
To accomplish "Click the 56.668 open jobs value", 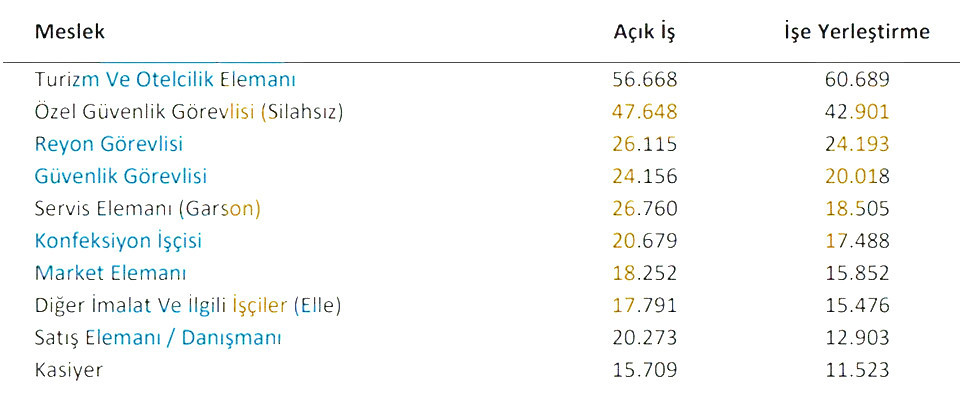I will (x=645, y=80).
